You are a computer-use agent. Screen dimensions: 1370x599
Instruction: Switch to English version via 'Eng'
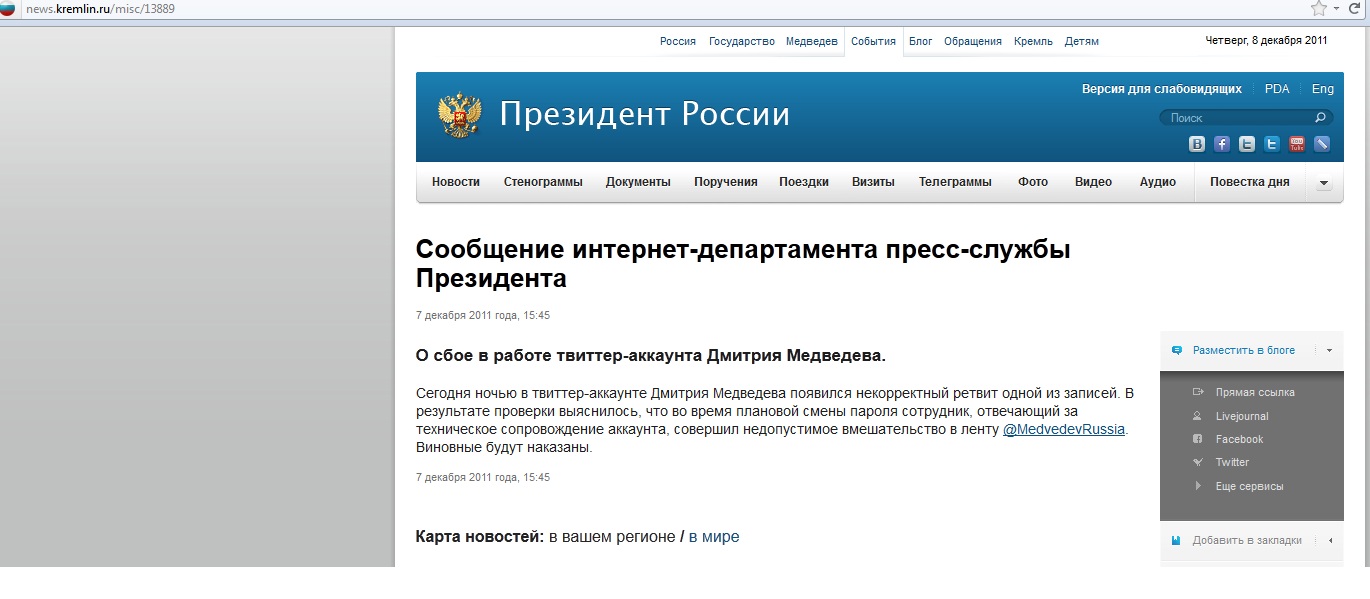[x=1322, y=89]
